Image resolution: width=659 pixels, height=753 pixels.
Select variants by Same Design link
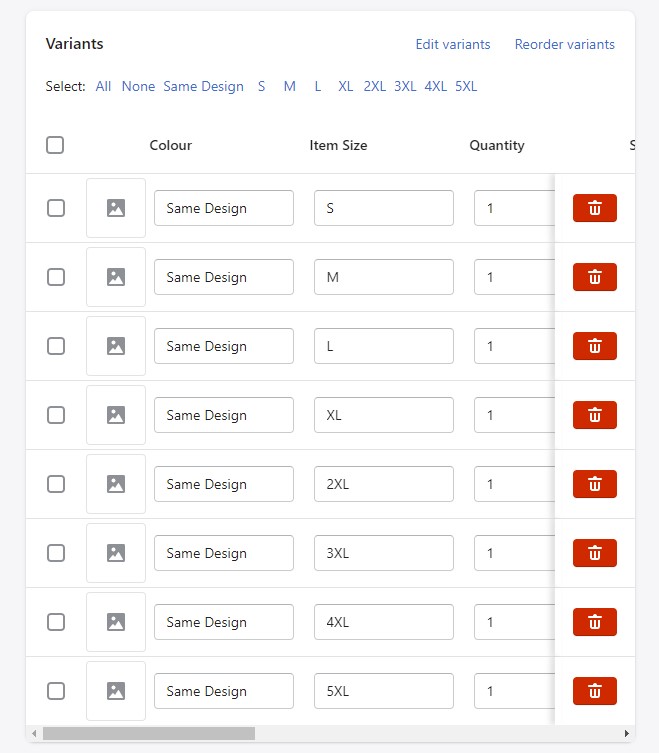coord(204,86)
